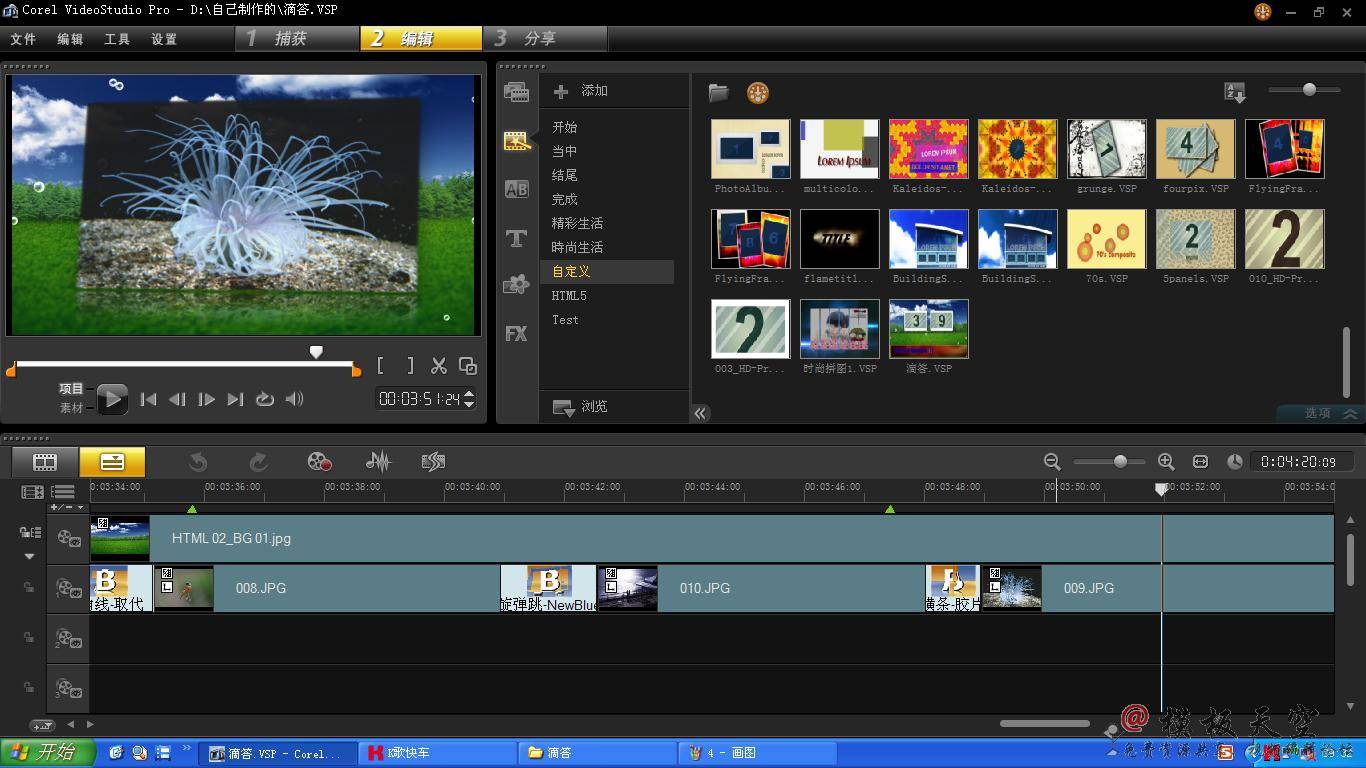Open the Media library panel icon
Image resolution: width=1366 pixels, height=768 pixels.
(516, 93)
